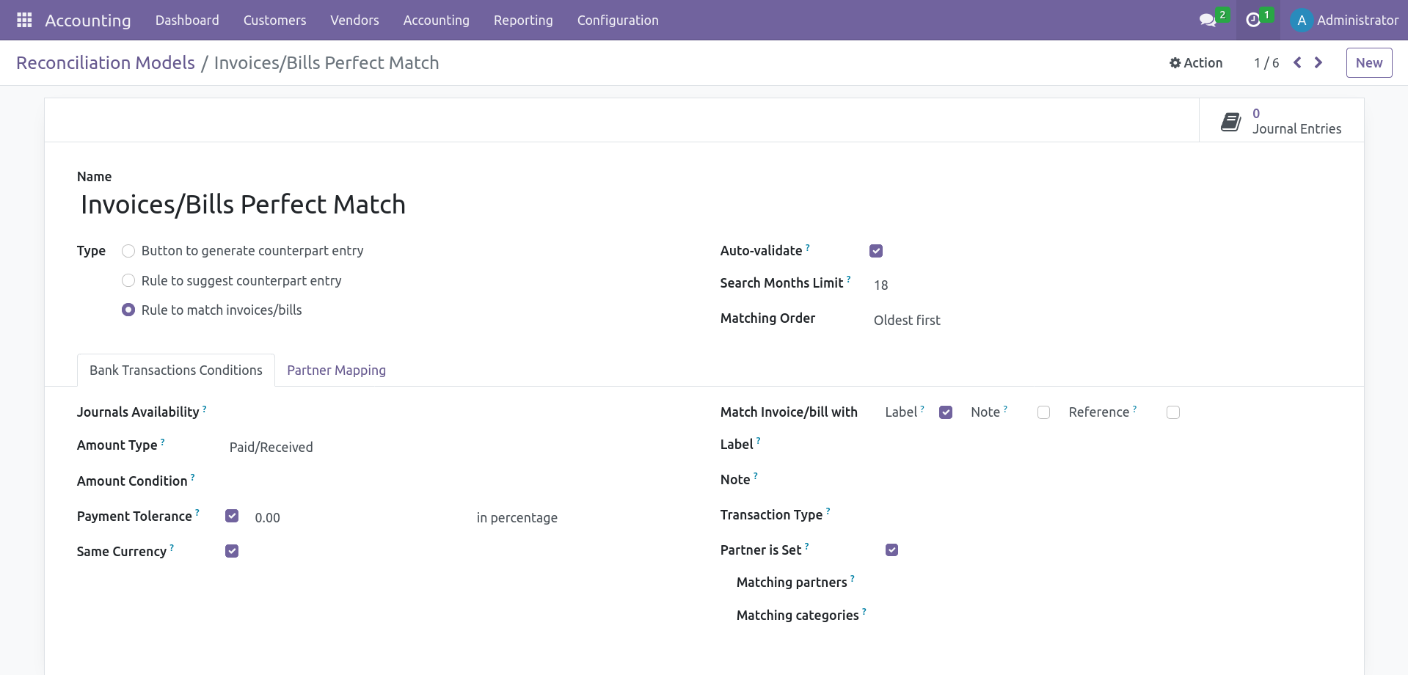Image resolution: width=1408 pixels, height=675 pixels.
Task: Go to previous record arrow
Action: [1297, 63]
